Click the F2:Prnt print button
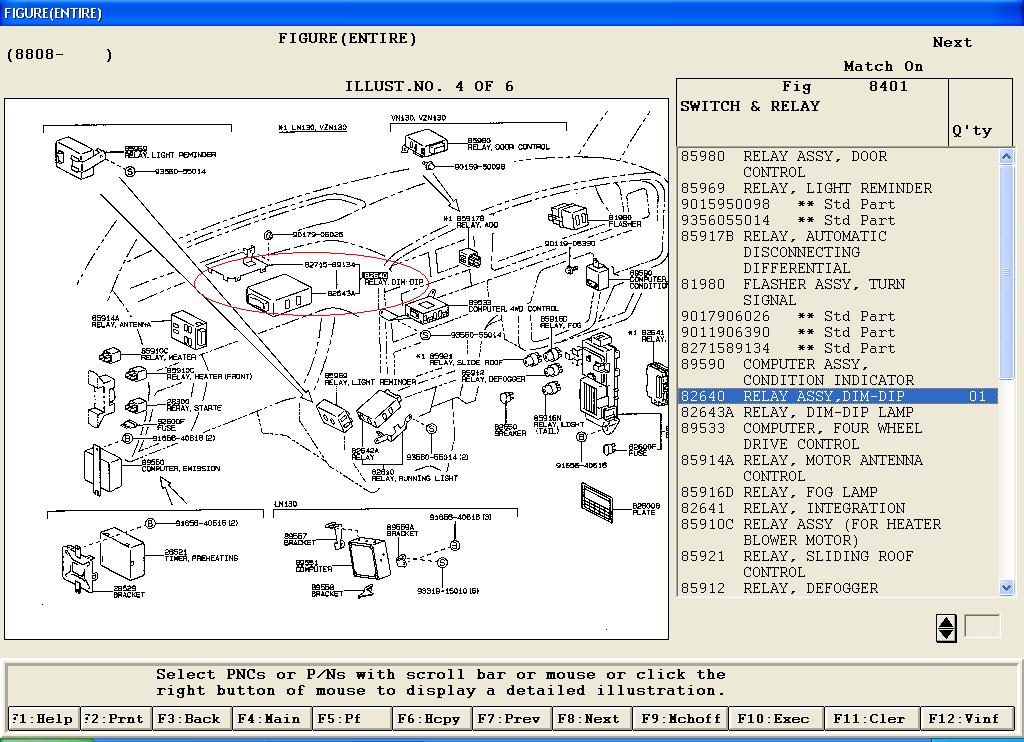The width and height of the screenshot is (1024, 742). 115,718
